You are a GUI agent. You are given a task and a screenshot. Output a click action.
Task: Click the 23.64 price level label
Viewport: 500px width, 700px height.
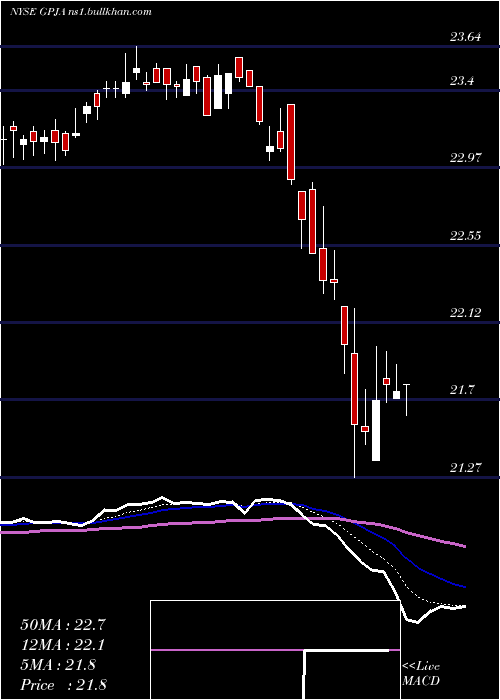pos(465,37)
